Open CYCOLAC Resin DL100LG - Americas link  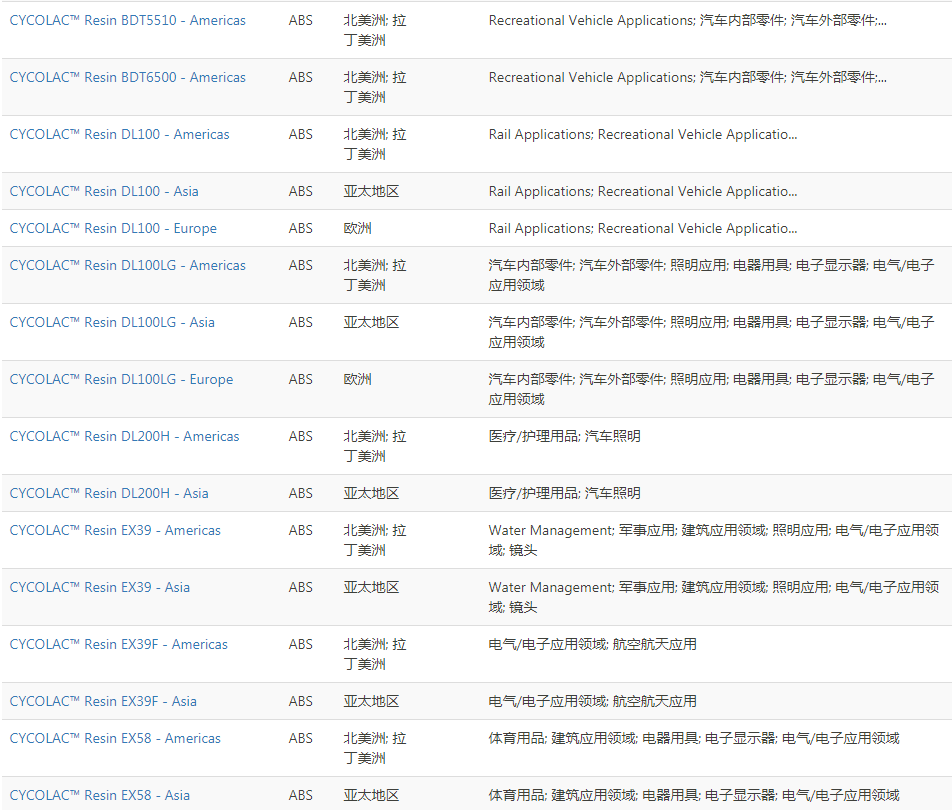(x=128, y=265)
